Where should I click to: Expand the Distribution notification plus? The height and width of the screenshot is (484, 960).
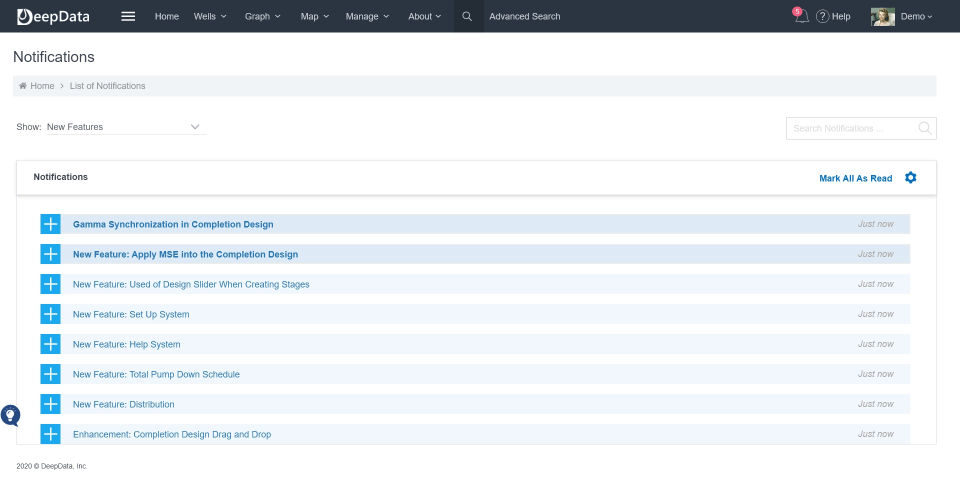(x=50, y=404)
